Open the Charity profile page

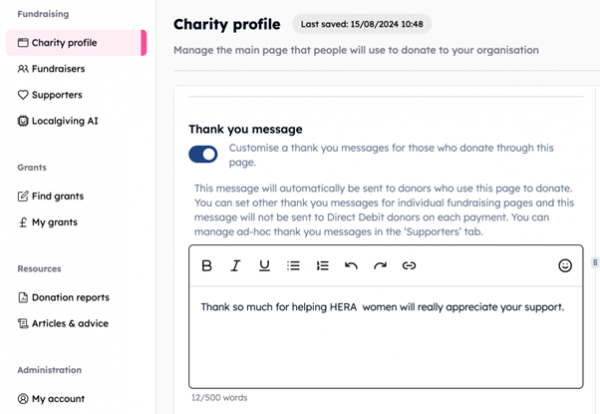pos(64,43)
